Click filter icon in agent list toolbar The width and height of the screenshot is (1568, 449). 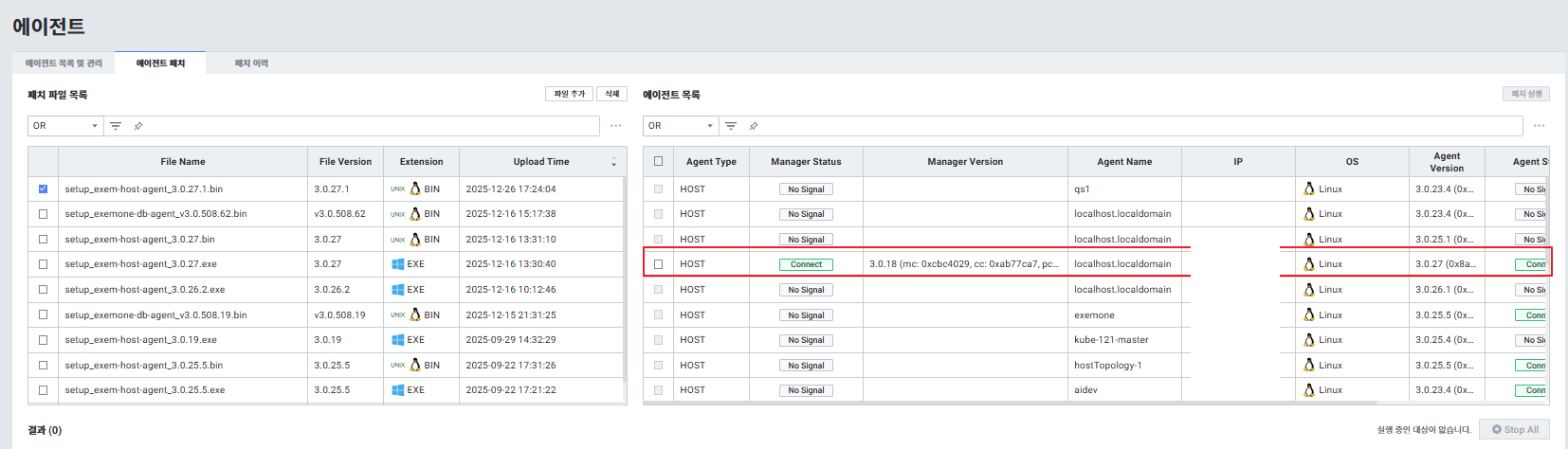pyautogui.click(x=731, y=126)
